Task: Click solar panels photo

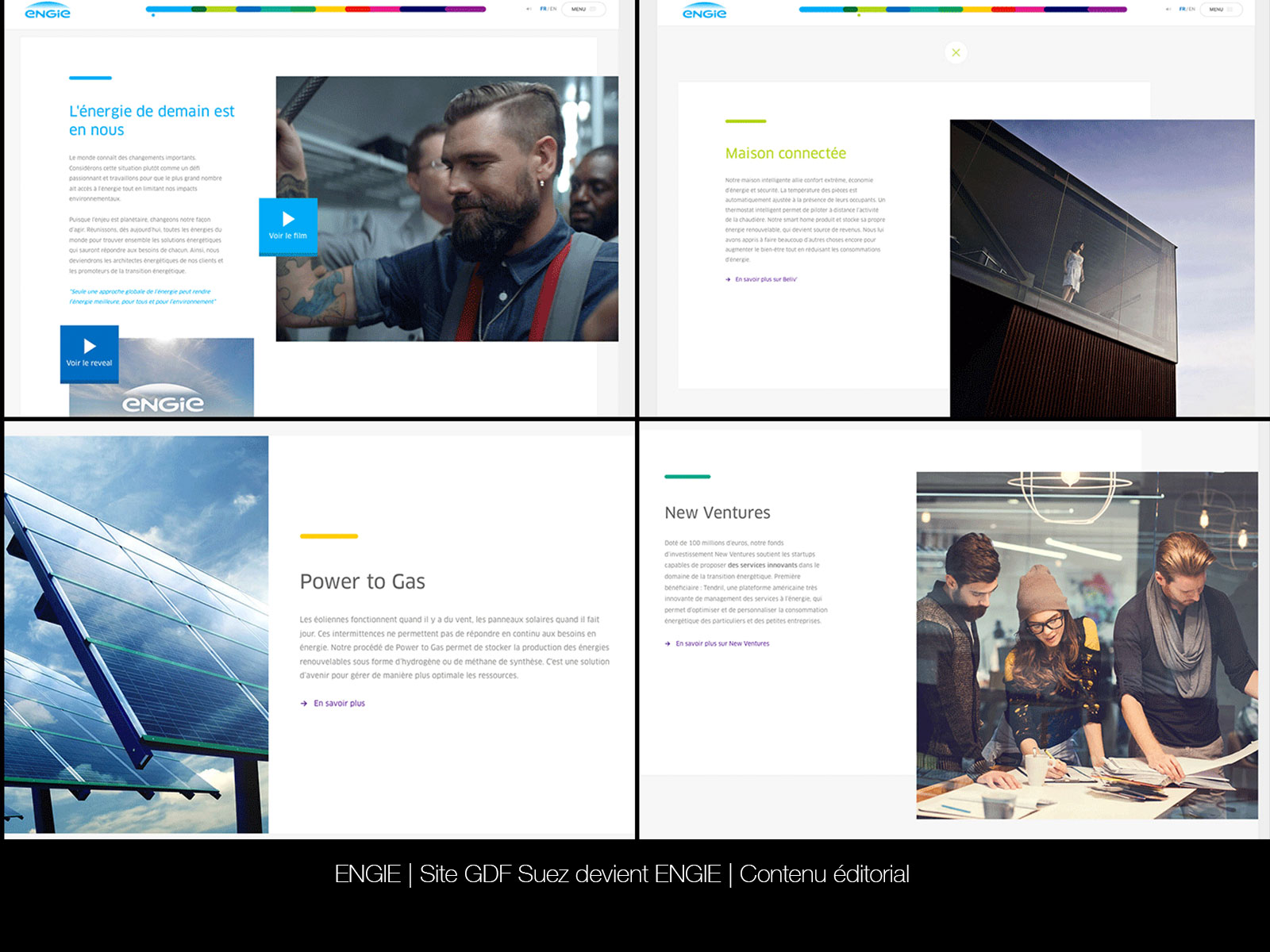Action: [137, 635]
